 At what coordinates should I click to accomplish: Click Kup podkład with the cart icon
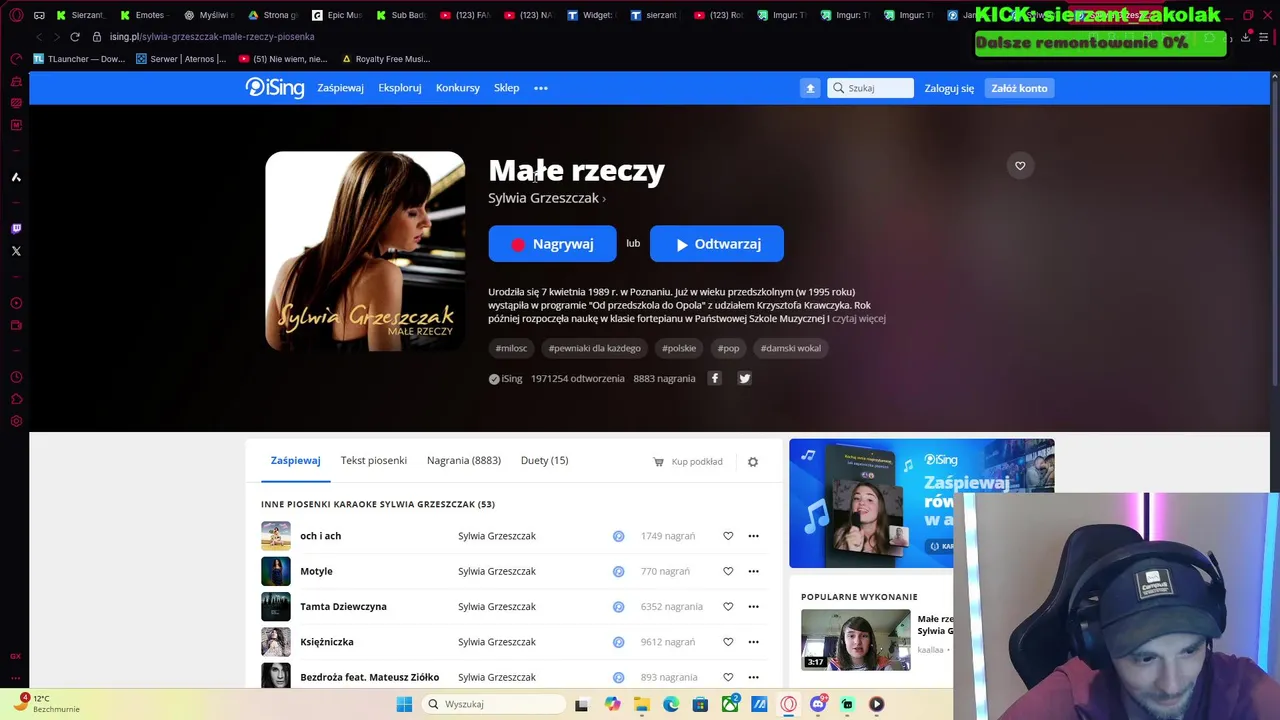pos(688,462)
